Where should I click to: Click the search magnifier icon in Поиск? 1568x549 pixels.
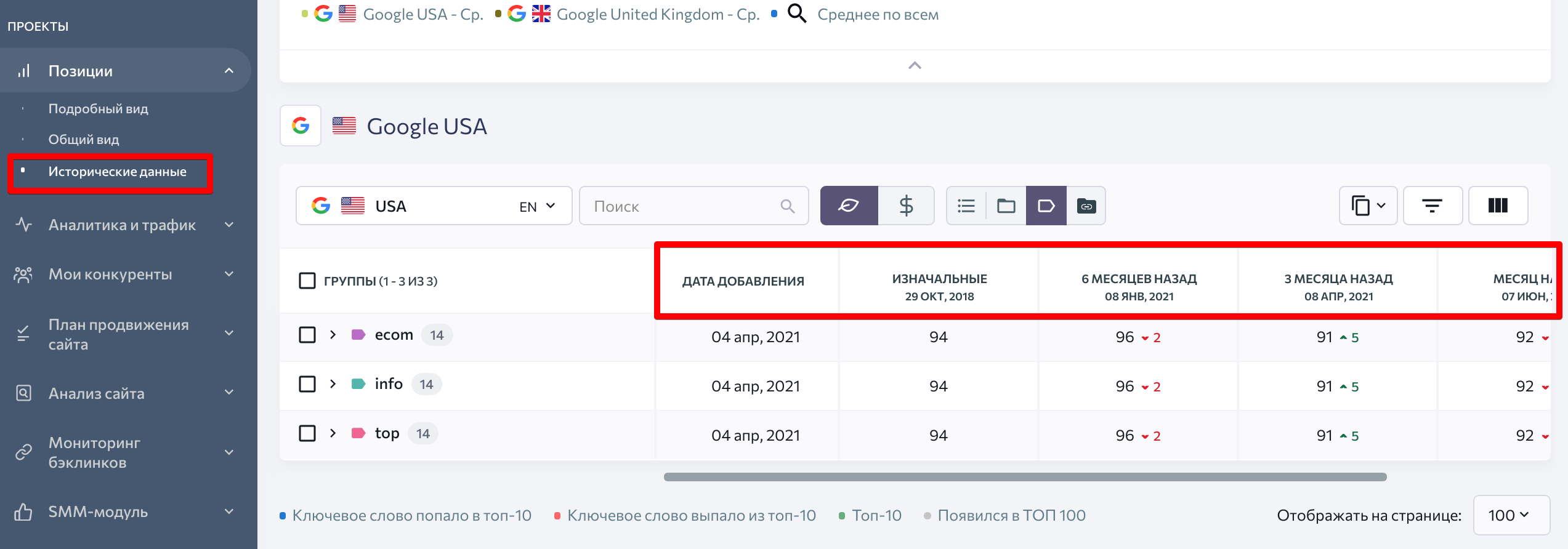[788, 206]
